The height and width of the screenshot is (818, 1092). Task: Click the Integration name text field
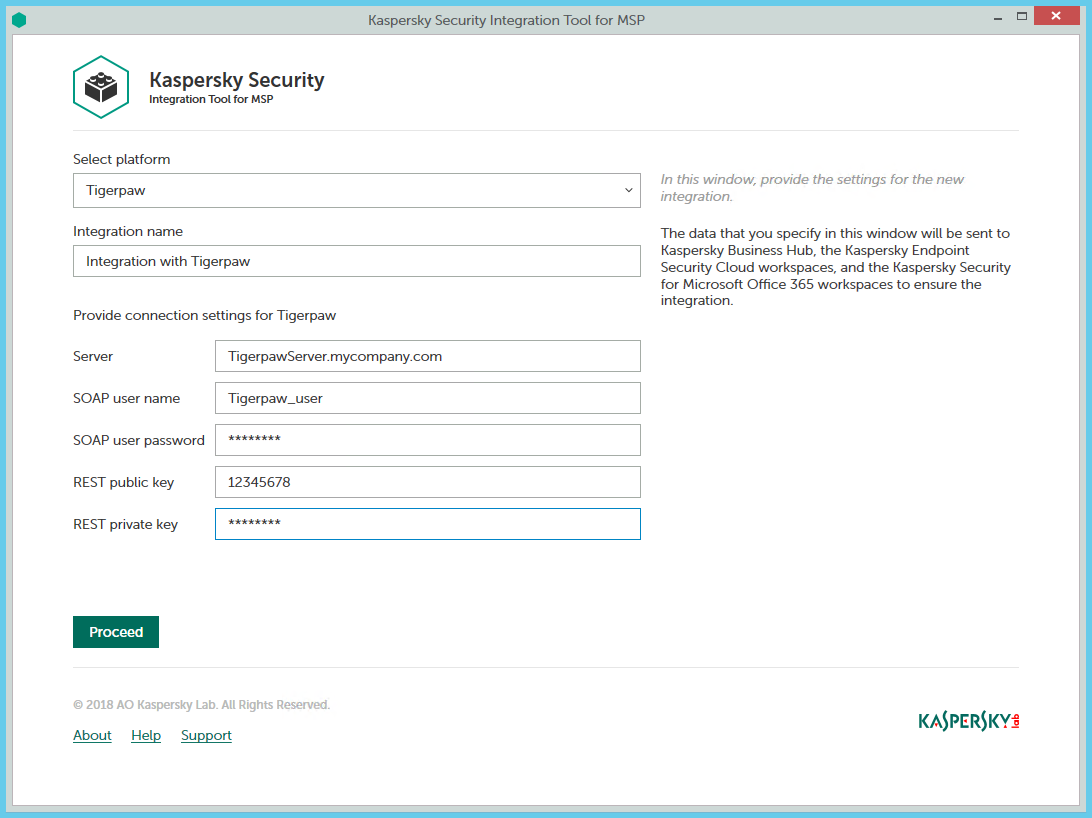(x=356, y=262)
